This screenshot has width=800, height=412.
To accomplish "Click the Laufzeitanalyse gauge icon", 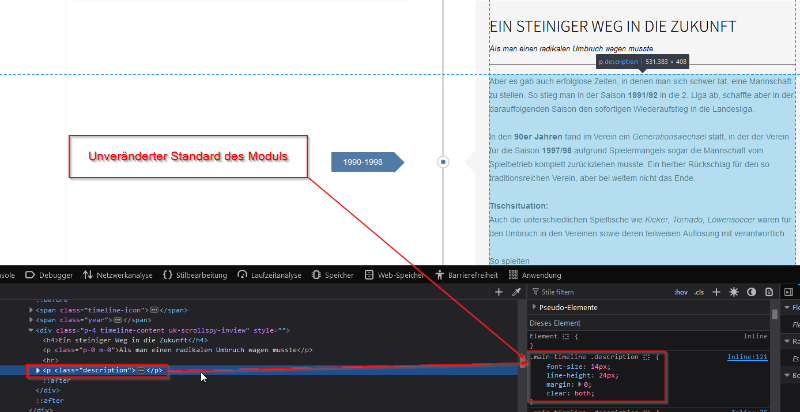I will [x=242, y=275].
